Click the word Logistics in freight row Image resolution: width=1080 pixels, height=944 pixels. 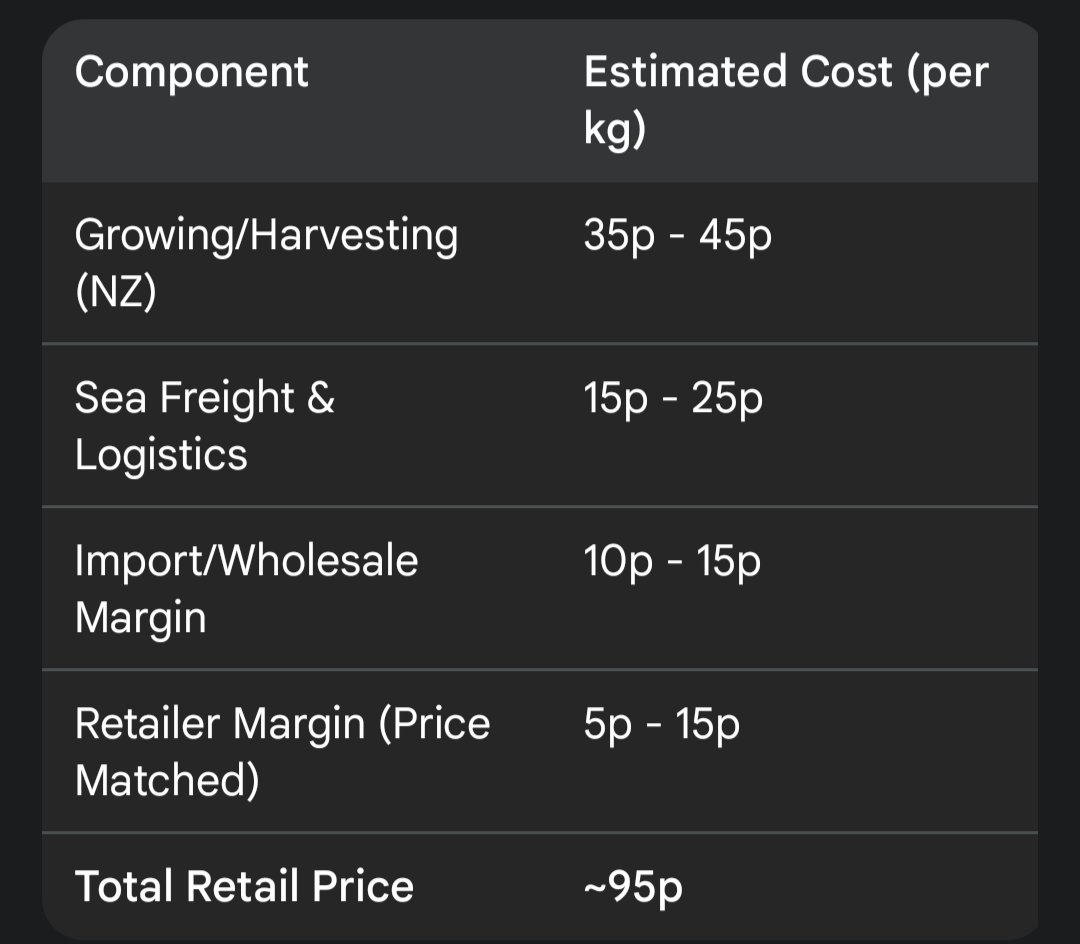161,455
